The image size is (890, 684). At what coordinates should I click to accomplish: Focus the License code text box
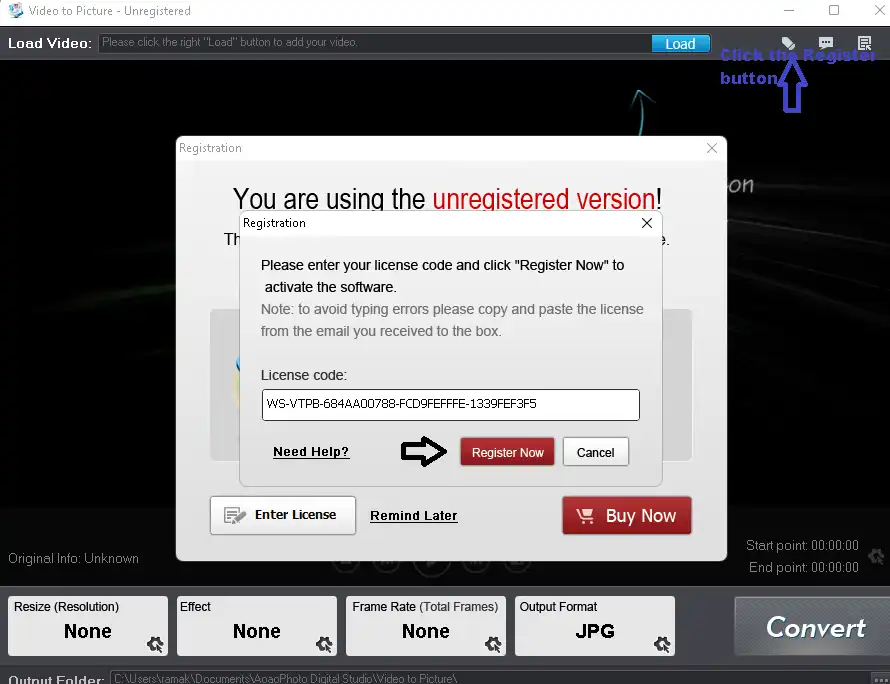click(451, 404)
